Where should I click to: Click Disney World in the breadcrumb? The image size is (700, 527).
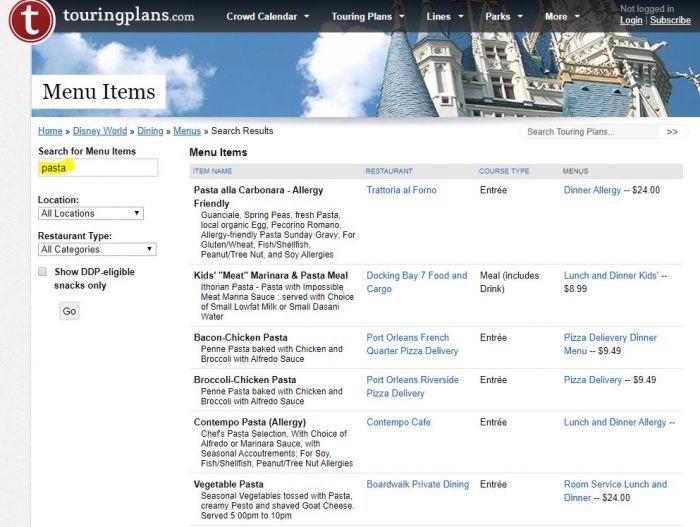pyautogui.click(x=100, y=131)
